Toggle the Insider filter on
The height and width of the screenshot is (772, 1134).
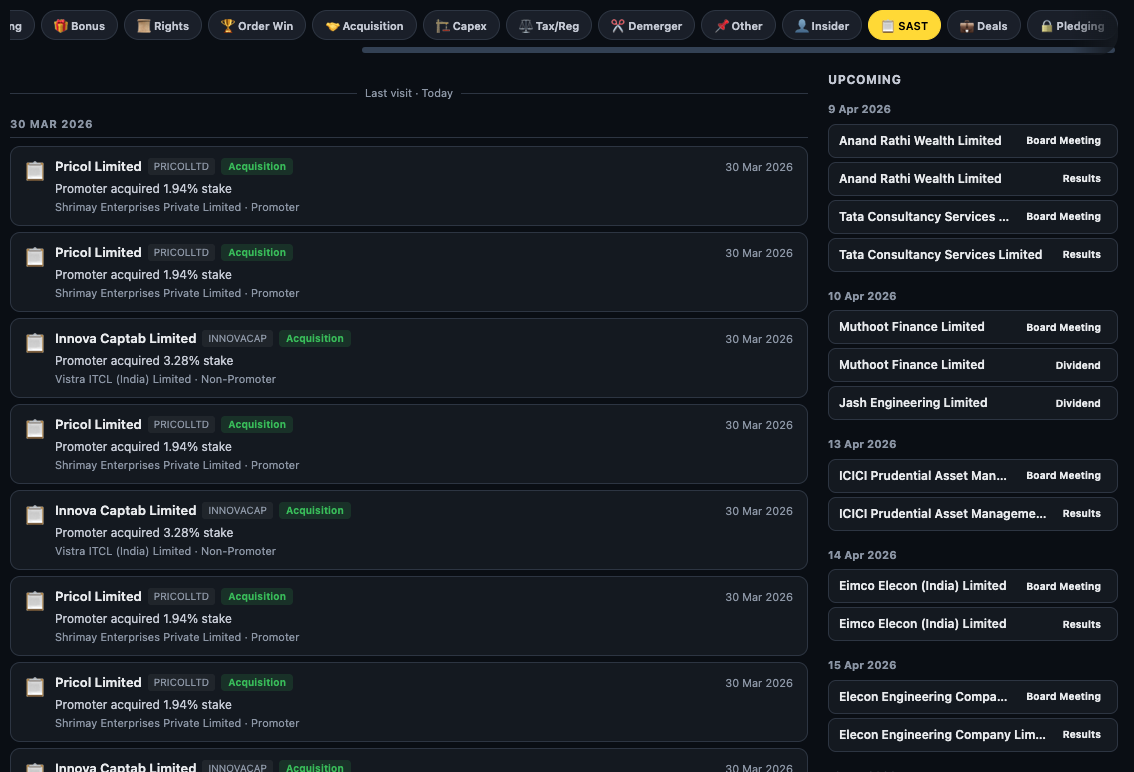click(821, 26)
